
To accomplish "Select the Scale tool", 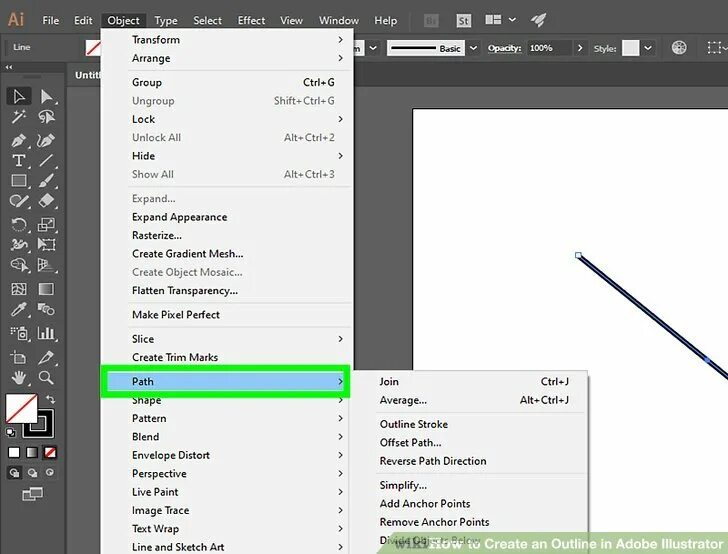I will coord(46,225).
